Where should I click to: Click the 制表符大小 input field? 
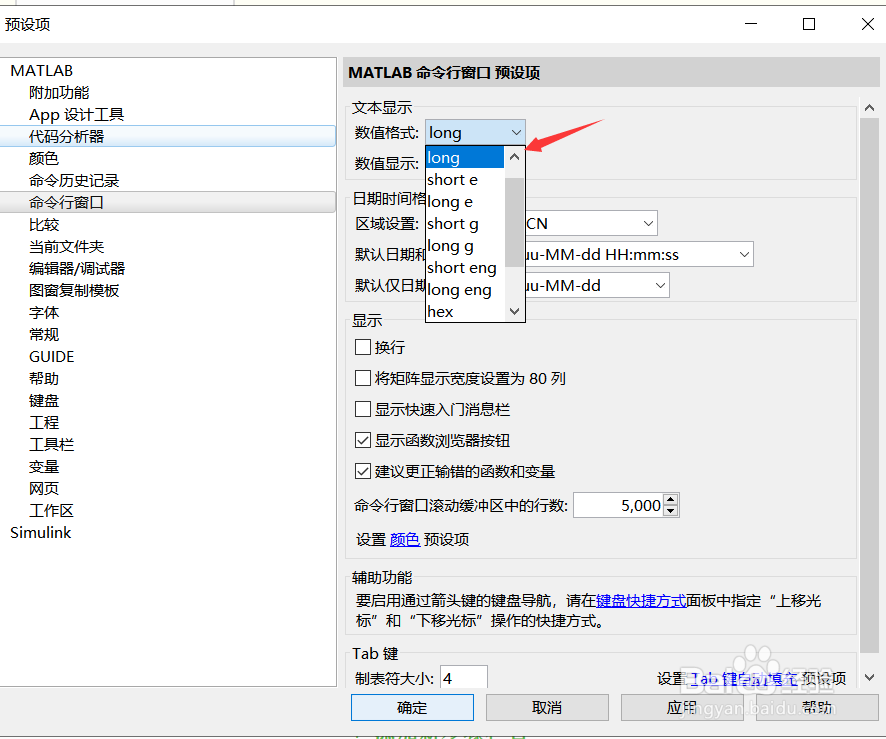click(464, 678)
